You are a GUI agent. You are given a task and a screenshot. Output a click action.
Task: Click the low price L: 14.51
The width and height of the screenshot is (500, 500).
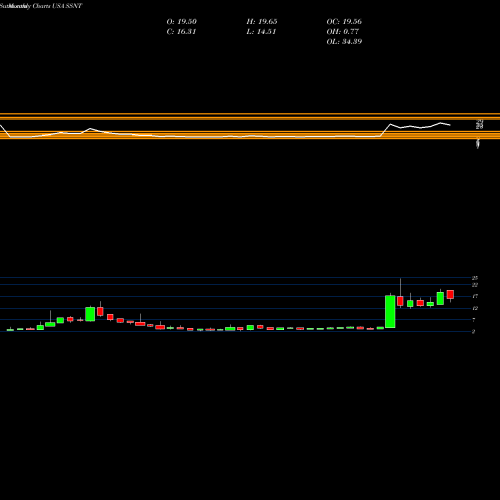[261, 32]
